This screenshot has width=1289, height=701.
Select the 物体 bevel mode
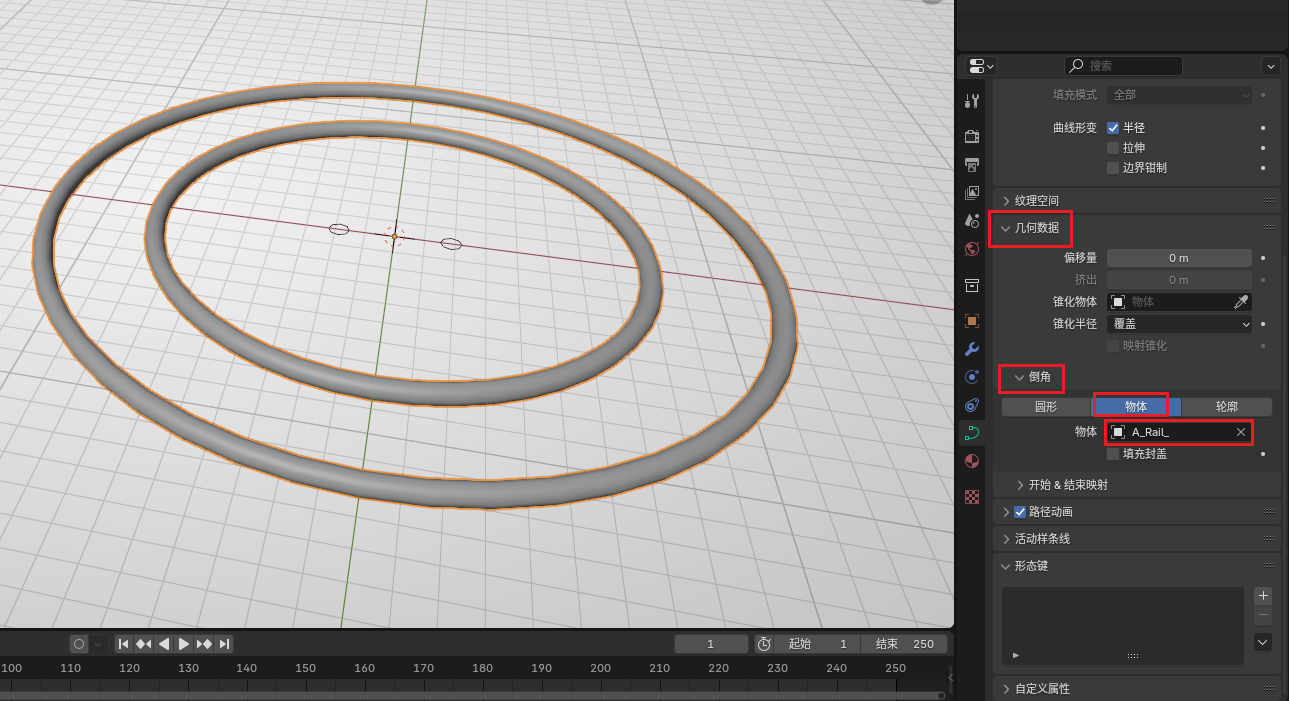pos(1136,407)
